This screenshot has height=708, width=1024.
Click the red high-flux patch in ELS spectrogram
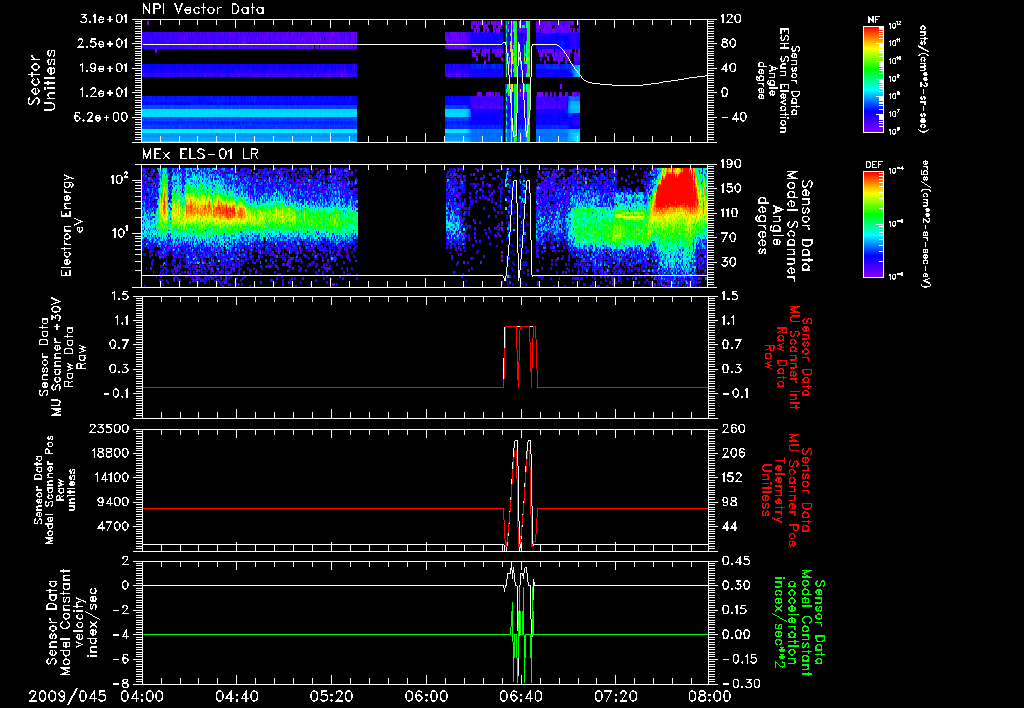click(x=678, y=191)
